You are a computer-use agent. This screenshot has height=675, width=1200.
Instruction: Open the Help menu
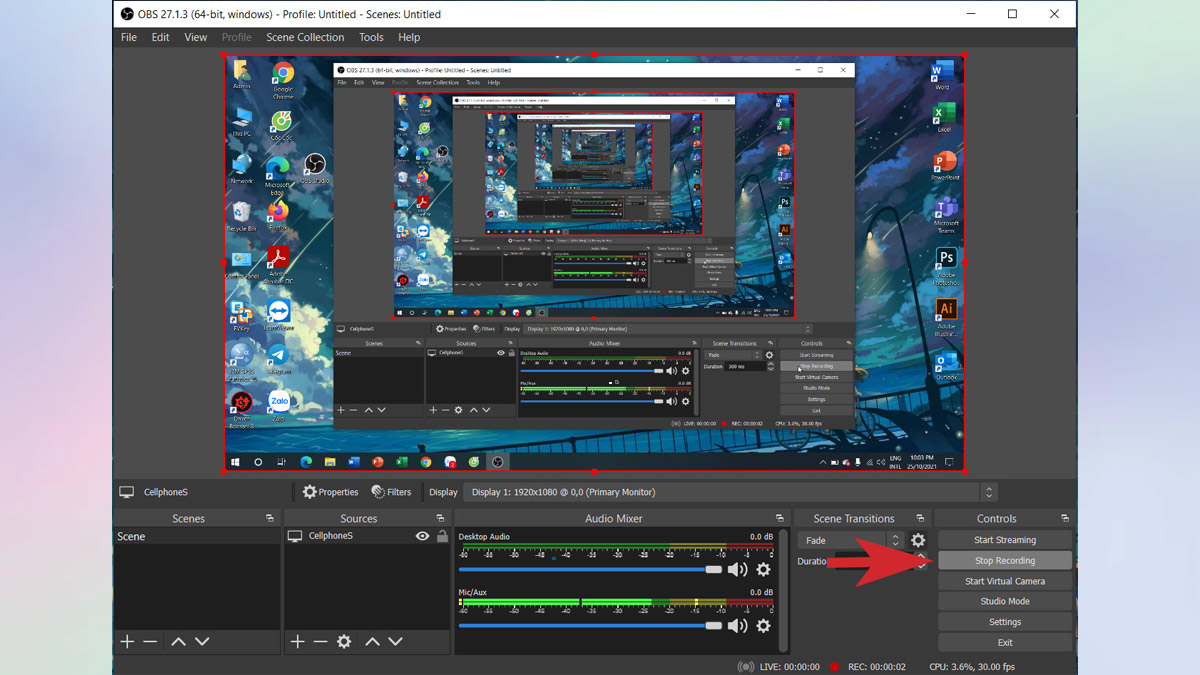(409, 37)
